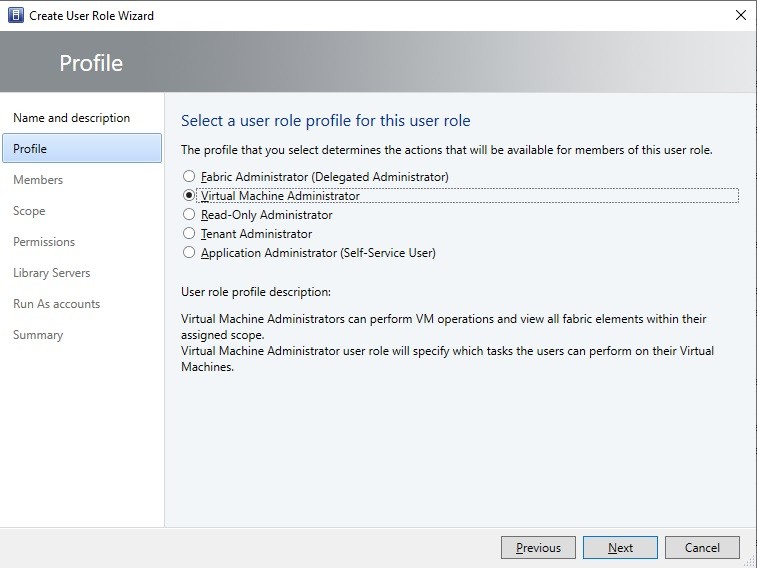The height and width of the screenshot is (568, 757).
Task: Open the Members wizard page
Action: [38, 180]
